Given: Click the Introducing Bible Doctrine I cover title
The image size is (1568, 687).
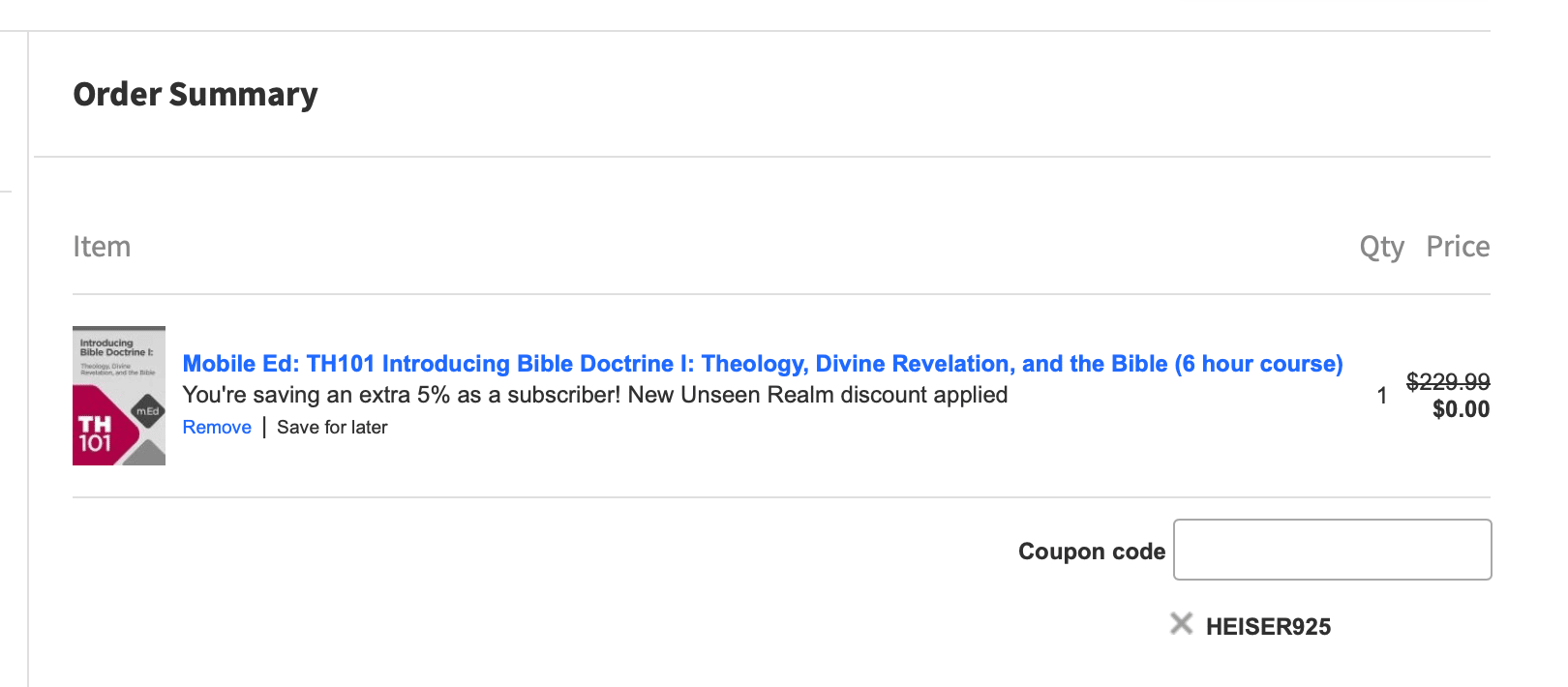Looking at the screenshot, I should click(115, 347).
